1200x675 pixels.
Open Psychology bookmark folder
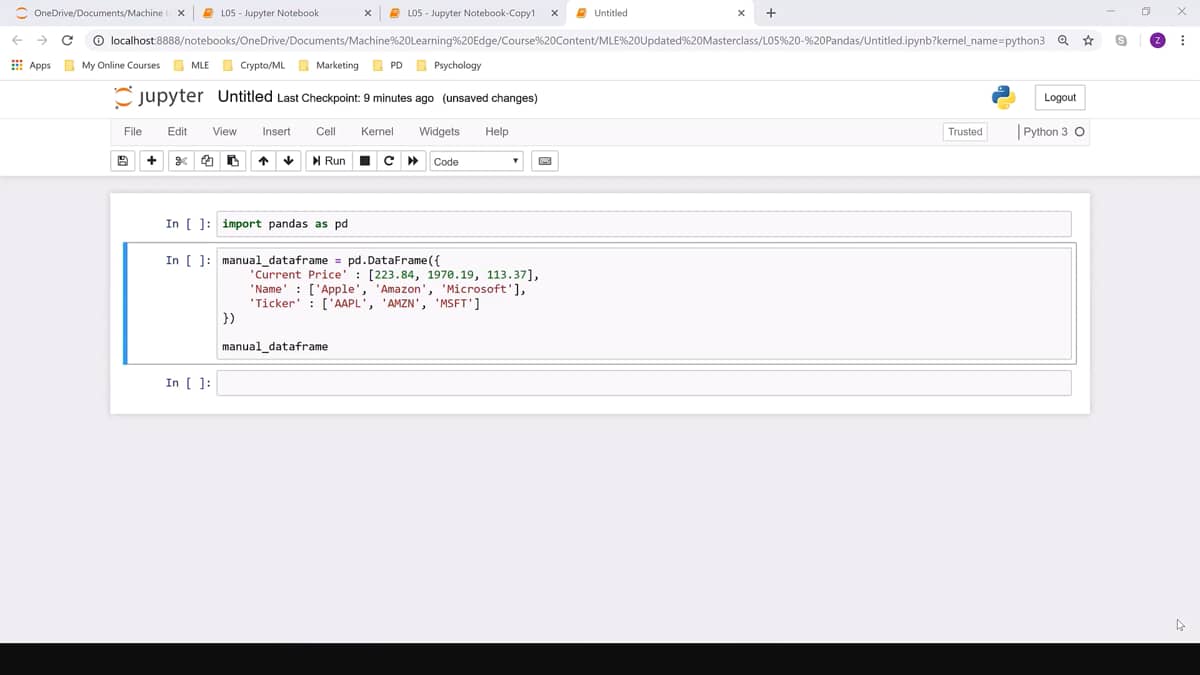pos(449,65)
